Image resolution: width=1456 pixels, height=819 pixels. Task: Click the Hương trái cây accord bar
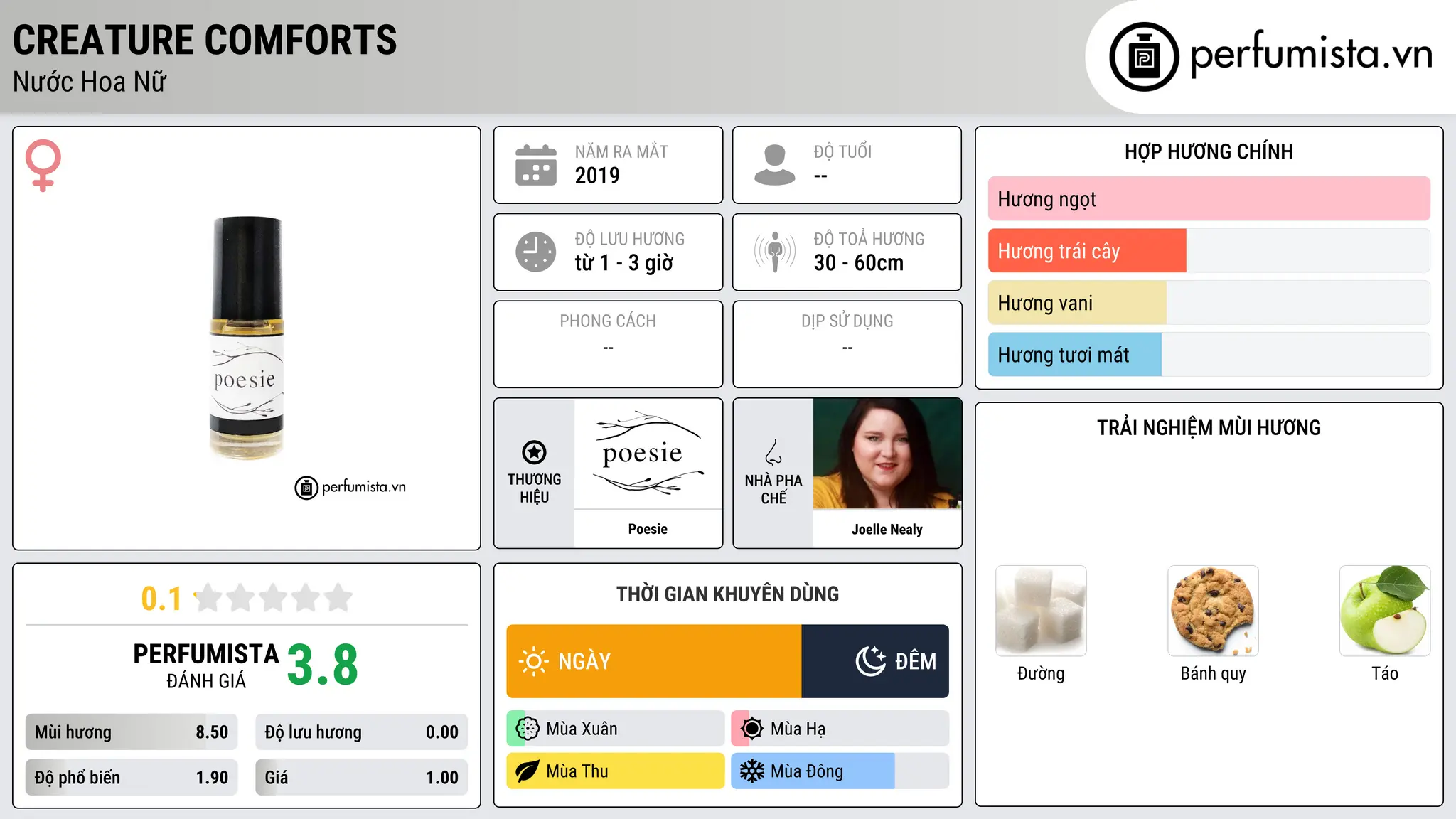(1209, 251)
